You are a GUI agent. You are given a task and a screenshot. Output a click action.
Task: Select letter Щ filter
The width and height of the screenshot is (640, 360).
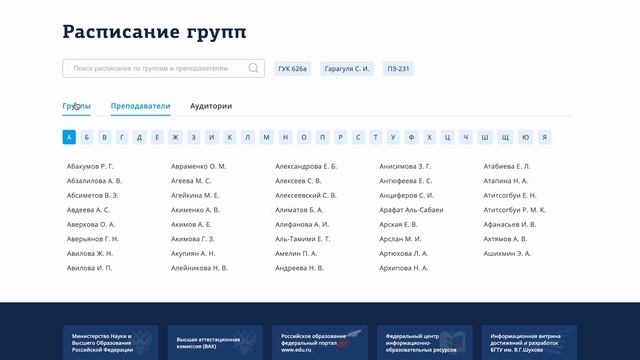(x=505, y=137)
